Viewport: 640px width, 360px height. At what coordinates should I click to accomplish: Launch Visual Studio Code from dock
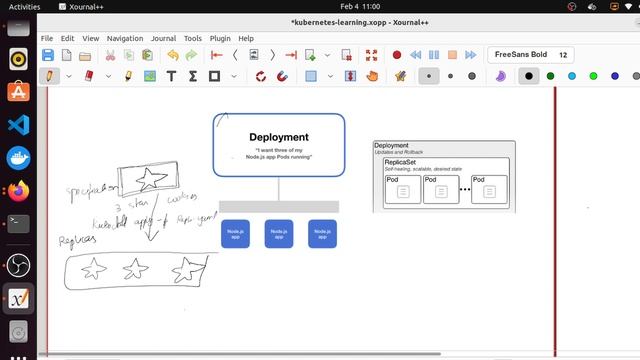(18, 125)
